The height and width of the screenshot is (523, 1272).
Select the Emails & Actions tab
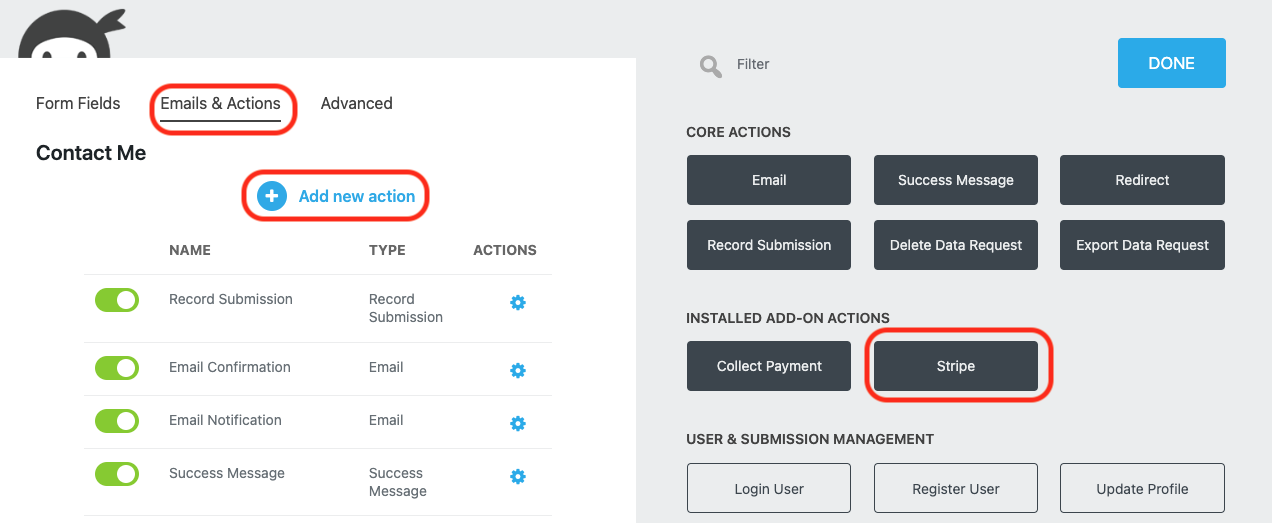pyautogui.click(x=221, y=104)
